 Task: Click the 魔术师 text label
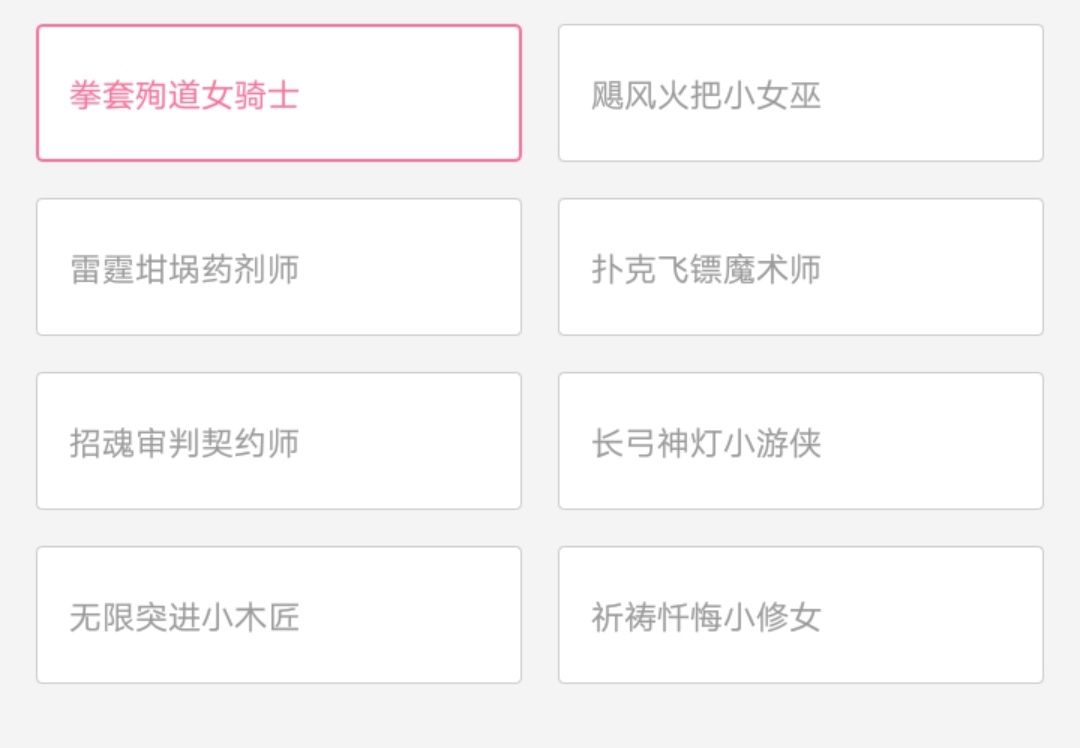pyautogui.click(x=772, y=271)
